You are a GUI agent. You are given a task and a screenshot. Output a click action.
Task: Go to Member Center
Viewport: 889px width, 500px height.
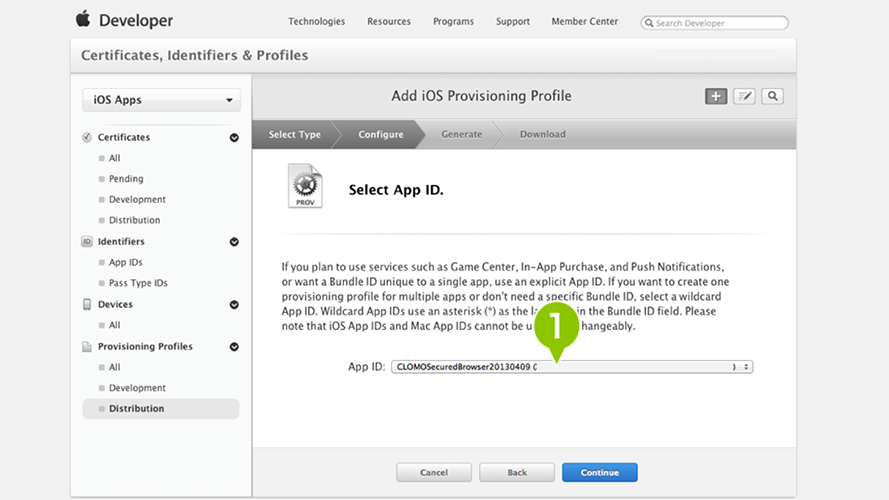pos(585,22)
